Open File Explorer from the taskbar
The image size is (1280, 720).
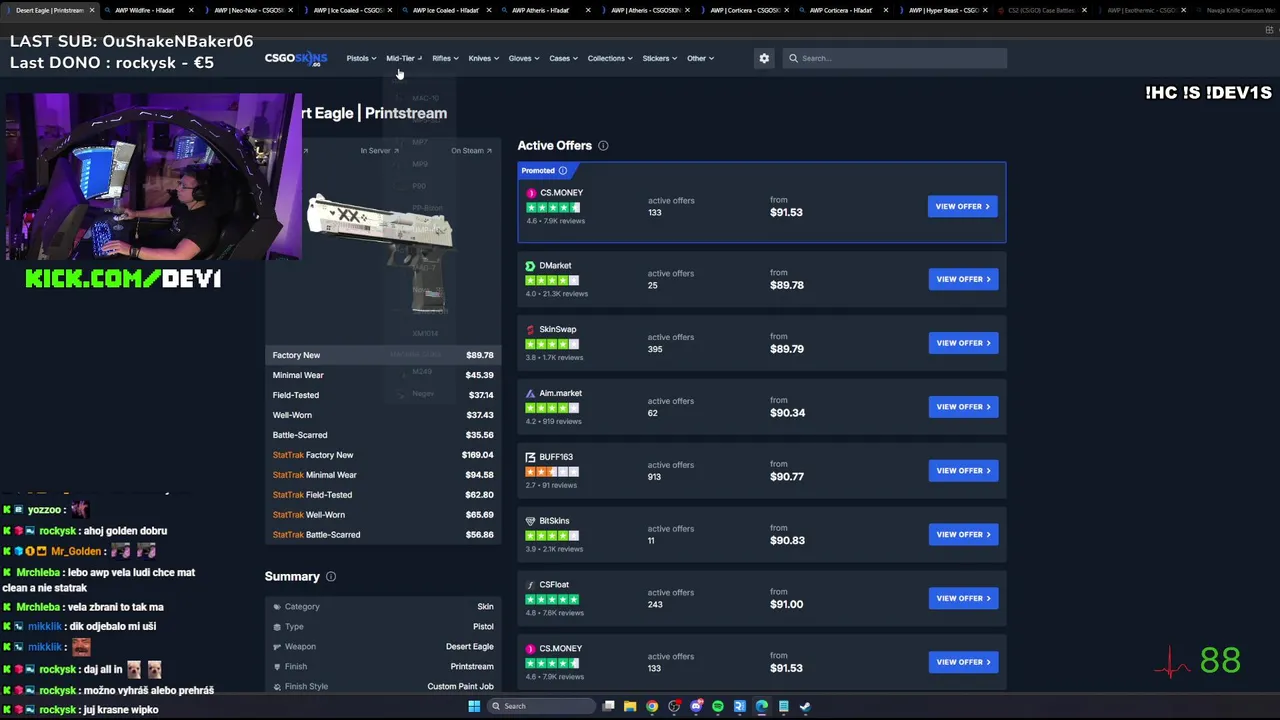(x=630, y=706)
